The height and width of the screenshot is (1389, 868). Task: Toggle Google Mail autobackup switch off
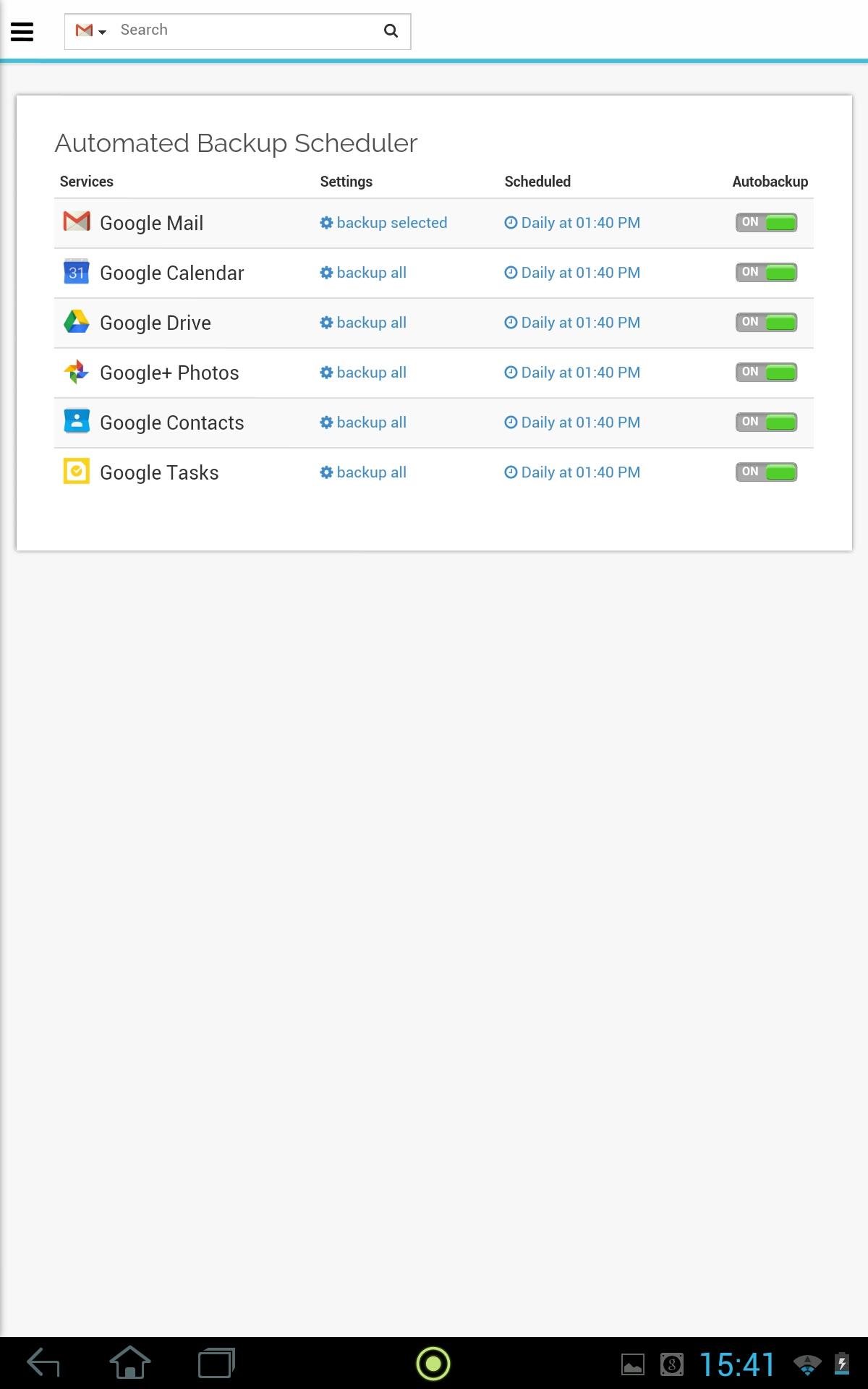click(767, 222)
